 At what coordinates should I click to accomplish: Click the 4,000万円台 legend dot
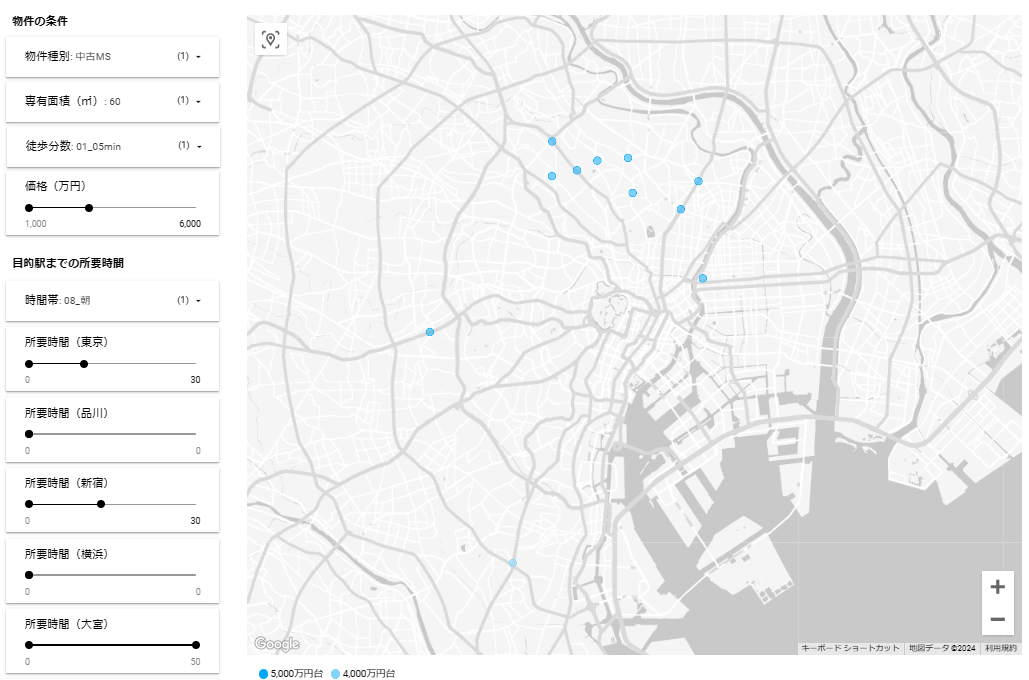coord(335,674)
